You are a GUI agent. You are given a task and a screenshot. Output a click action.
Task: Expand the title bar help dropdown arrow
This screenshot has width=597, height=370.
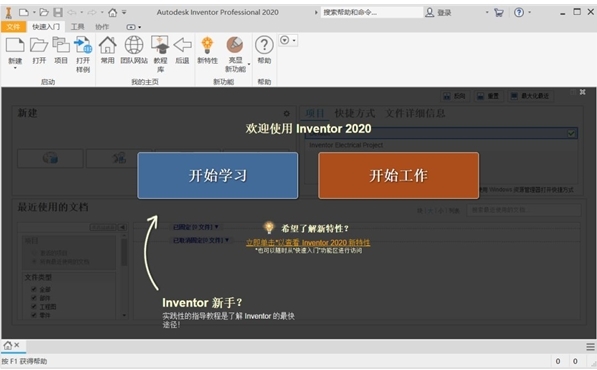pyautogui.click(x=530, y=13)
